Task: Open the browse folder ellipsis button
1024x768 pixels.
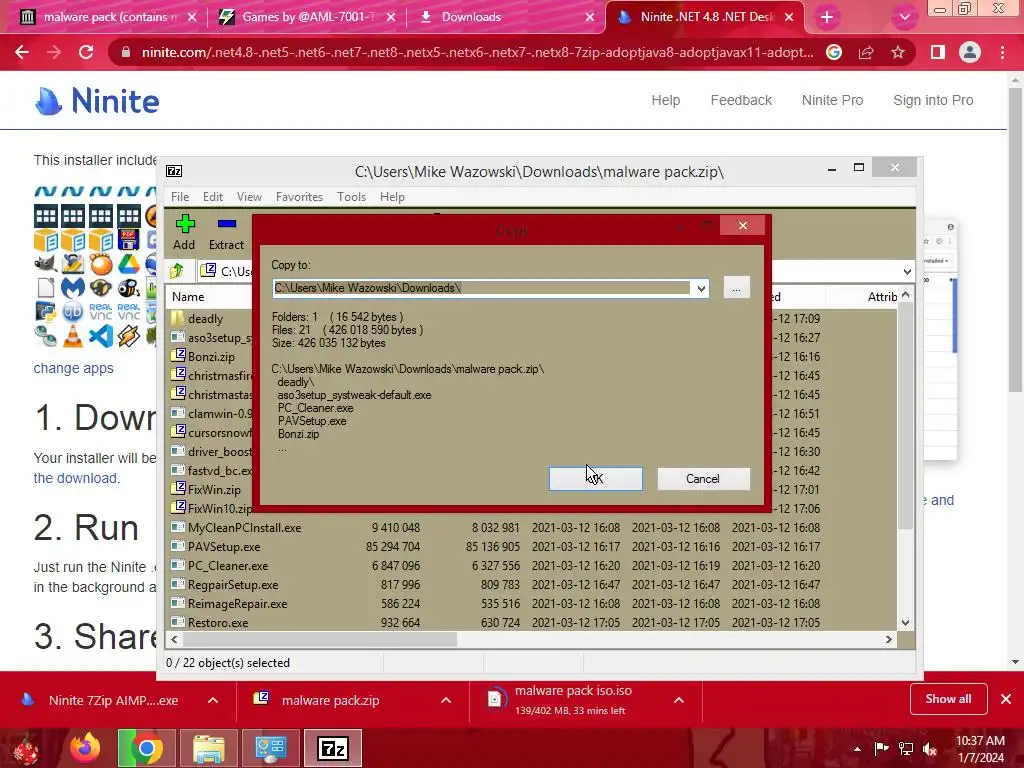Action: 736,288
